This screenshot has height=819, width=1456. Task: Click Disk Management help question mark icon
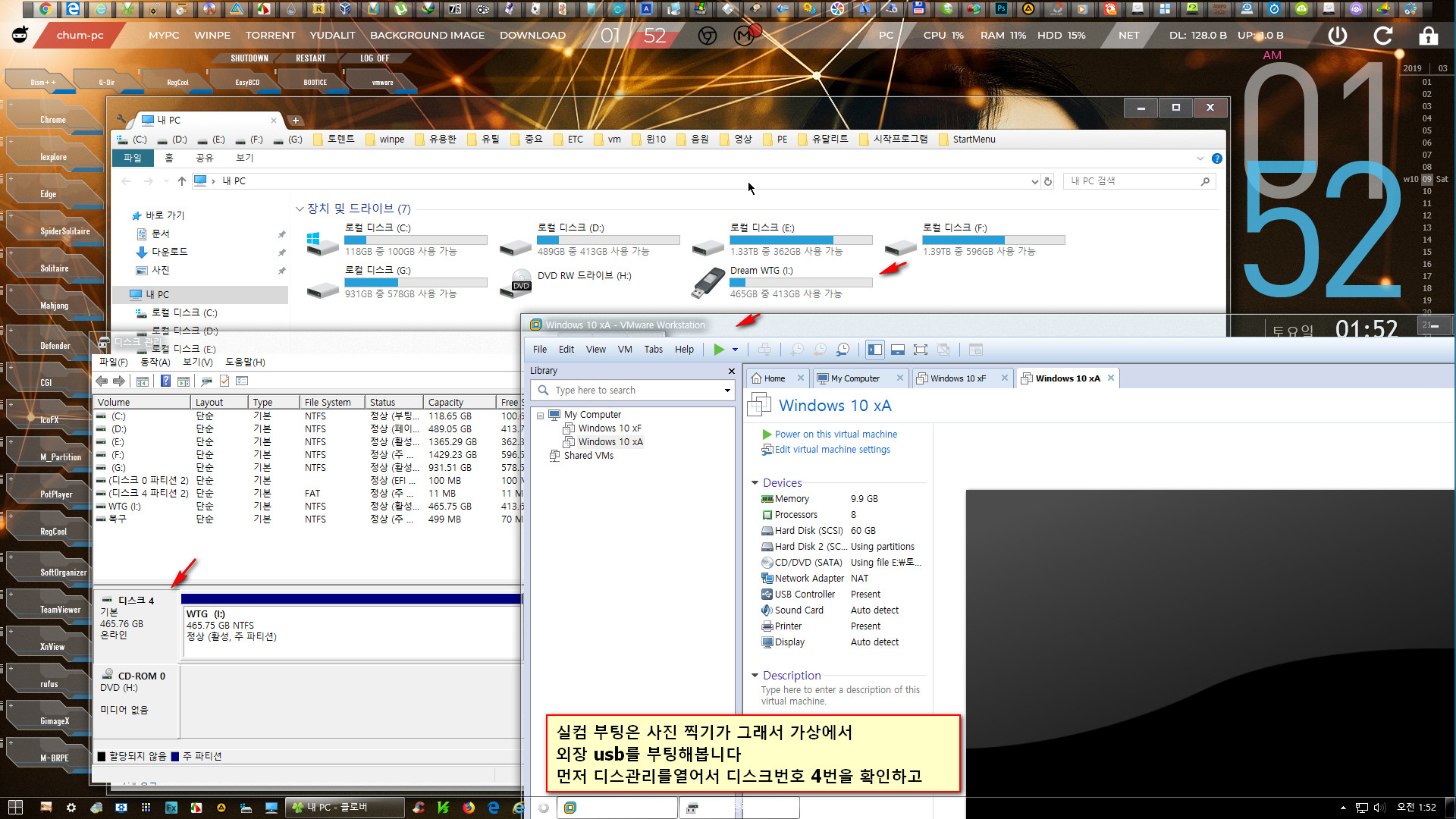click(x=165, y=381)
